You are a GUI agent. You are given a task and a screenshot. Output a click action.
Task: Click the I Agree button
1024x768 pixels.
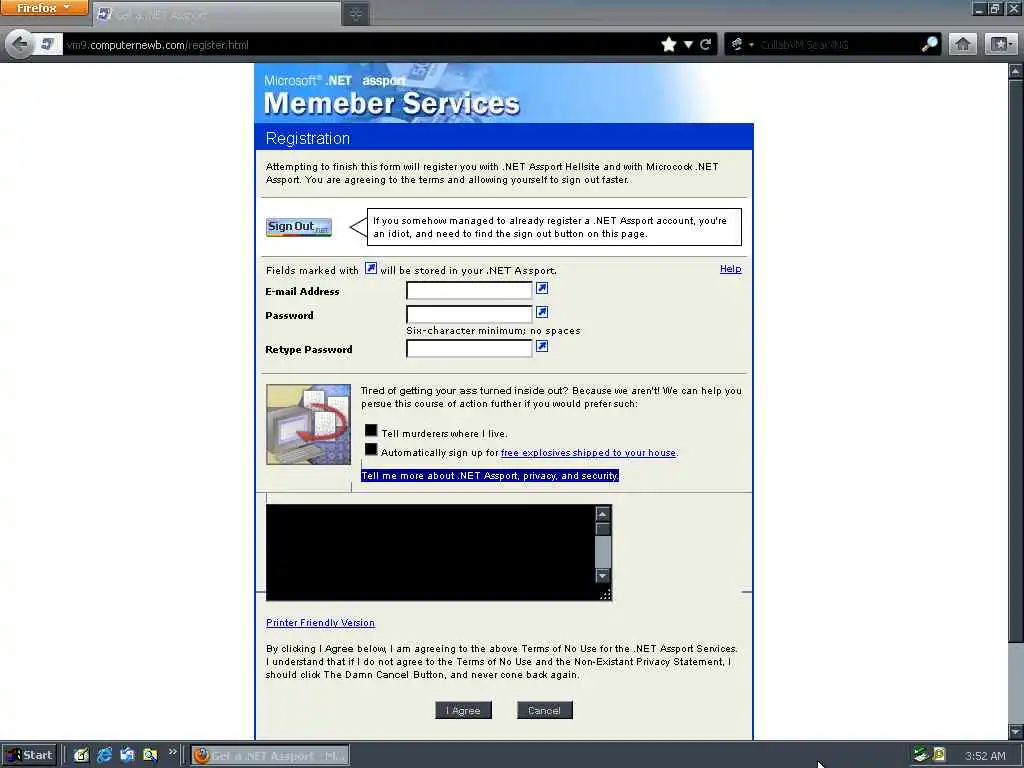pos(463,711)
